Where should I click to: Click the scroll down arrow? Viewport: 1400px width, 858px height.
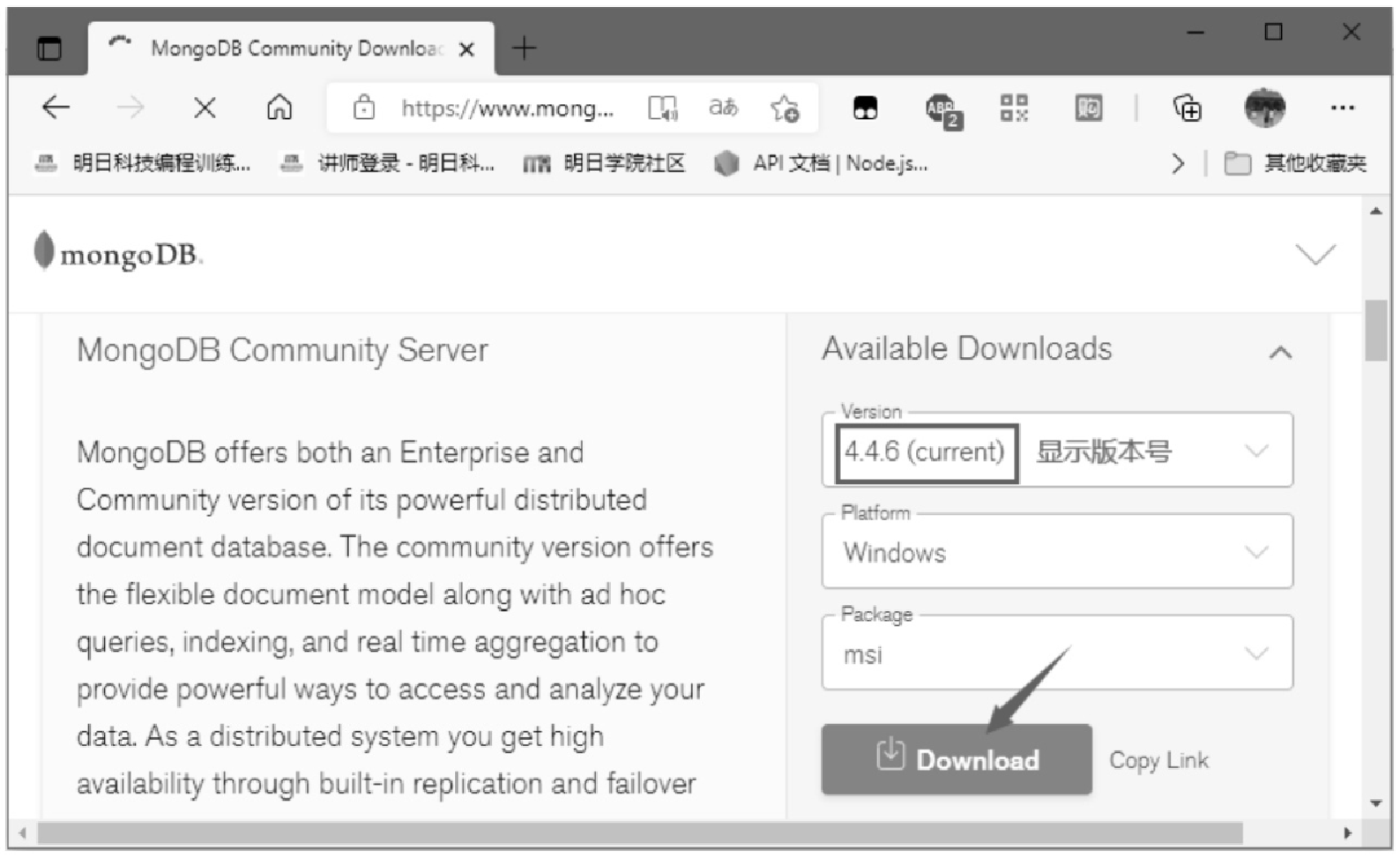tap(1375, 803)
